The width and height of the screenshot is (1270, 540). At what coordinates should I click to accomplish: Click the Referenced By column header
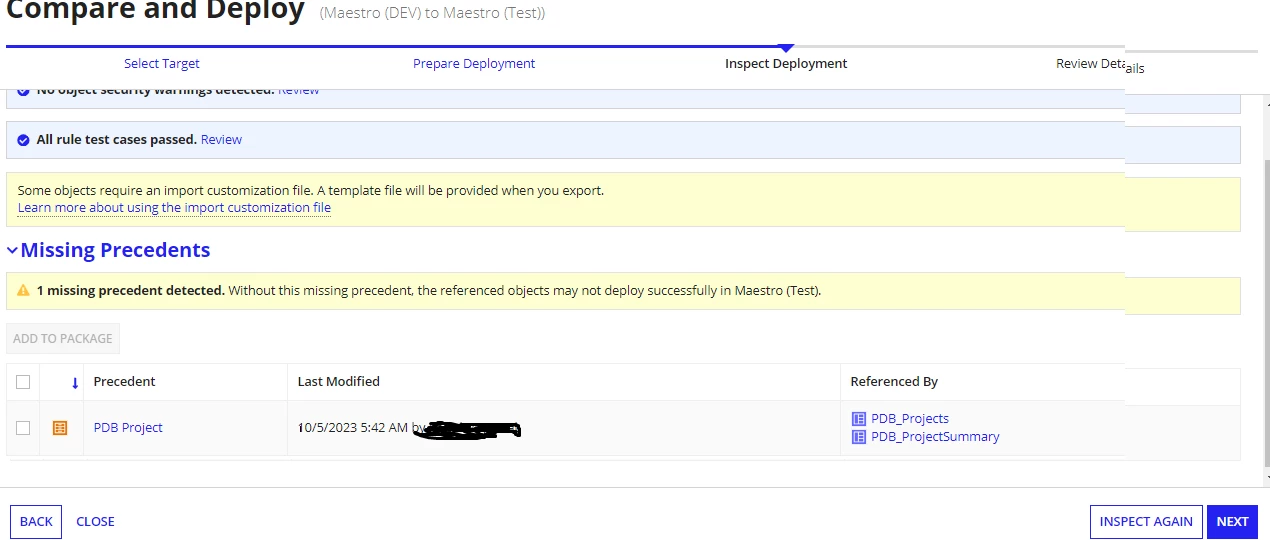[x=894, y=382]
